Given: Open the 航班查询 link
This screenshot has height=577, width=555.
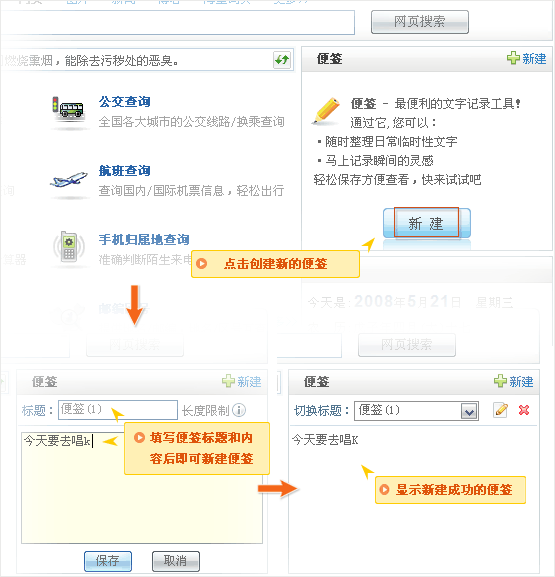Looking at the screenshot, I should click(124, 170).
